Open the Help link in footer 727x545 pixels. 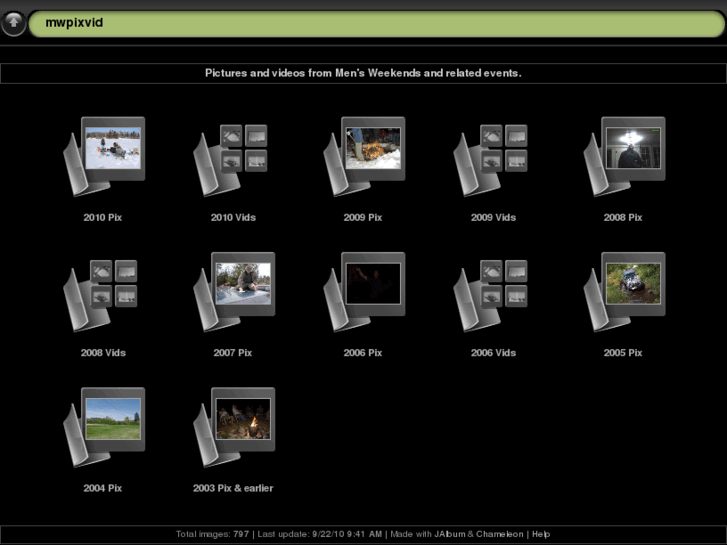pyautogui.click(x=541, y=534)
